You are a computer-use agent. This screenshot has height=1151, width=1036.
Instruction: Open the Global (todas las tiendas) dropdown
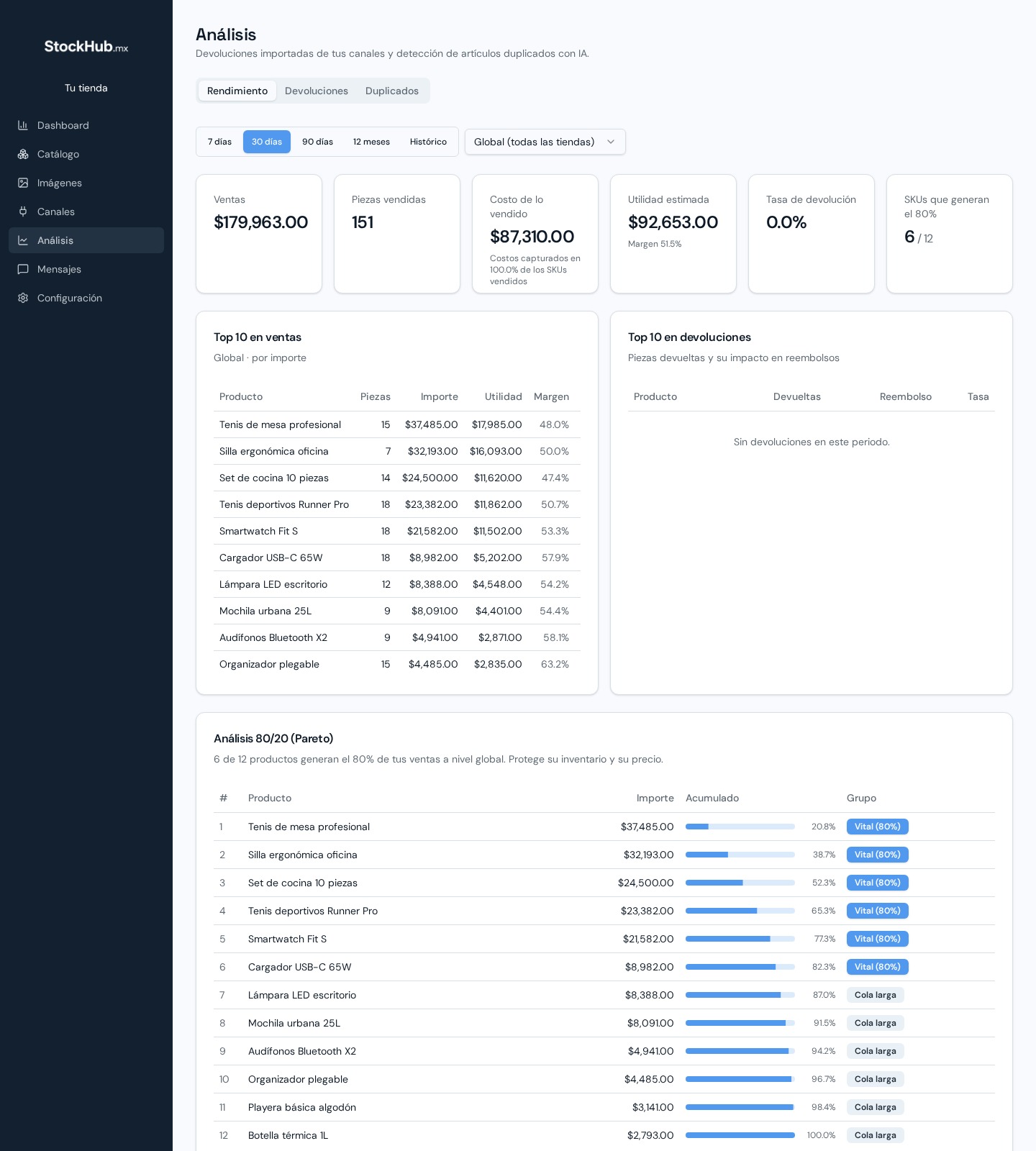(x=545, y=142)
